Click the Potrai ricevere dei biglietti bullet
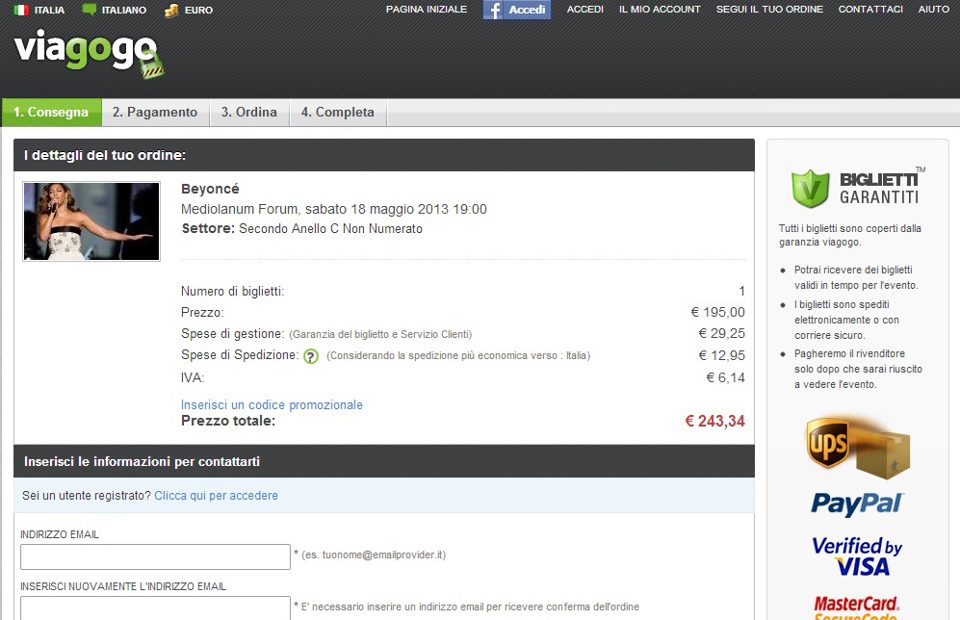Viewport: 960px width, 620px height. coord(856,277)
